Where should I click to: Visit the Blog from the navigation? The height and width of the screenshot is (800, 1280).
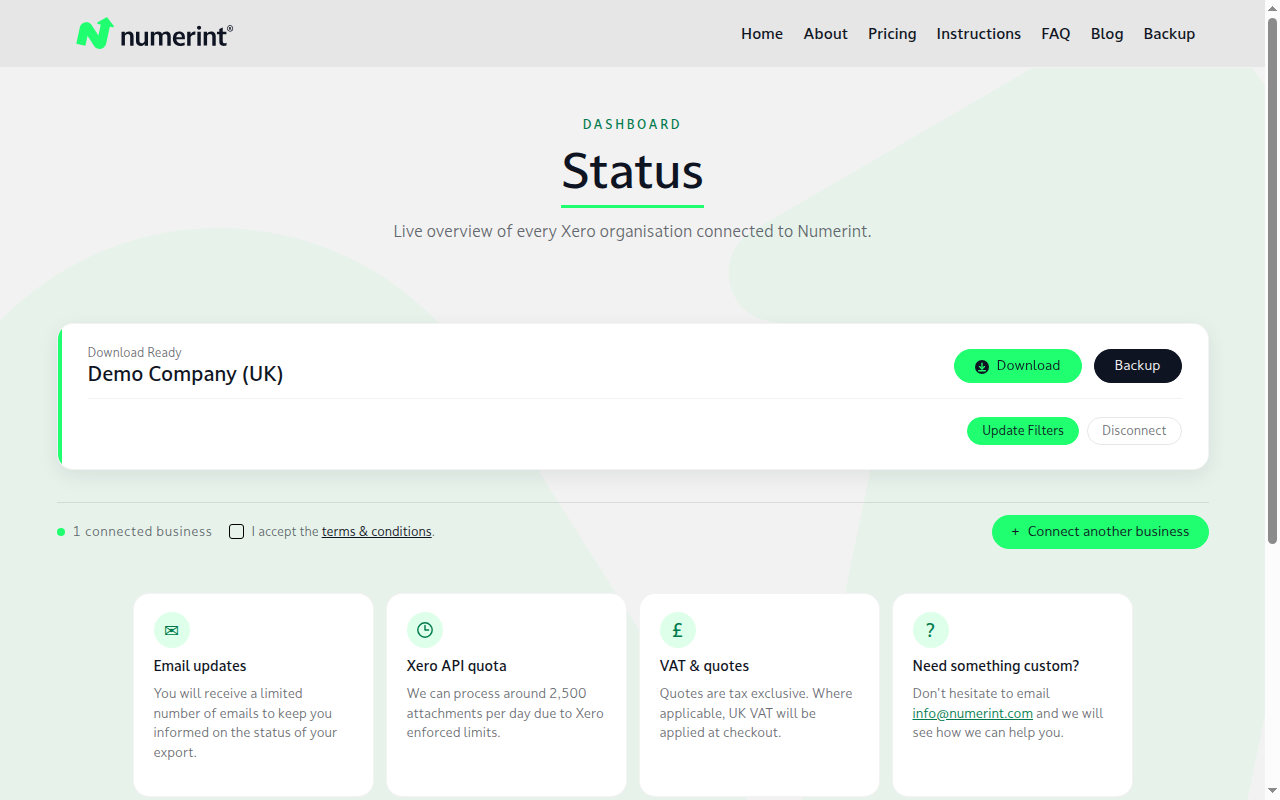(x=1107, y=34)
